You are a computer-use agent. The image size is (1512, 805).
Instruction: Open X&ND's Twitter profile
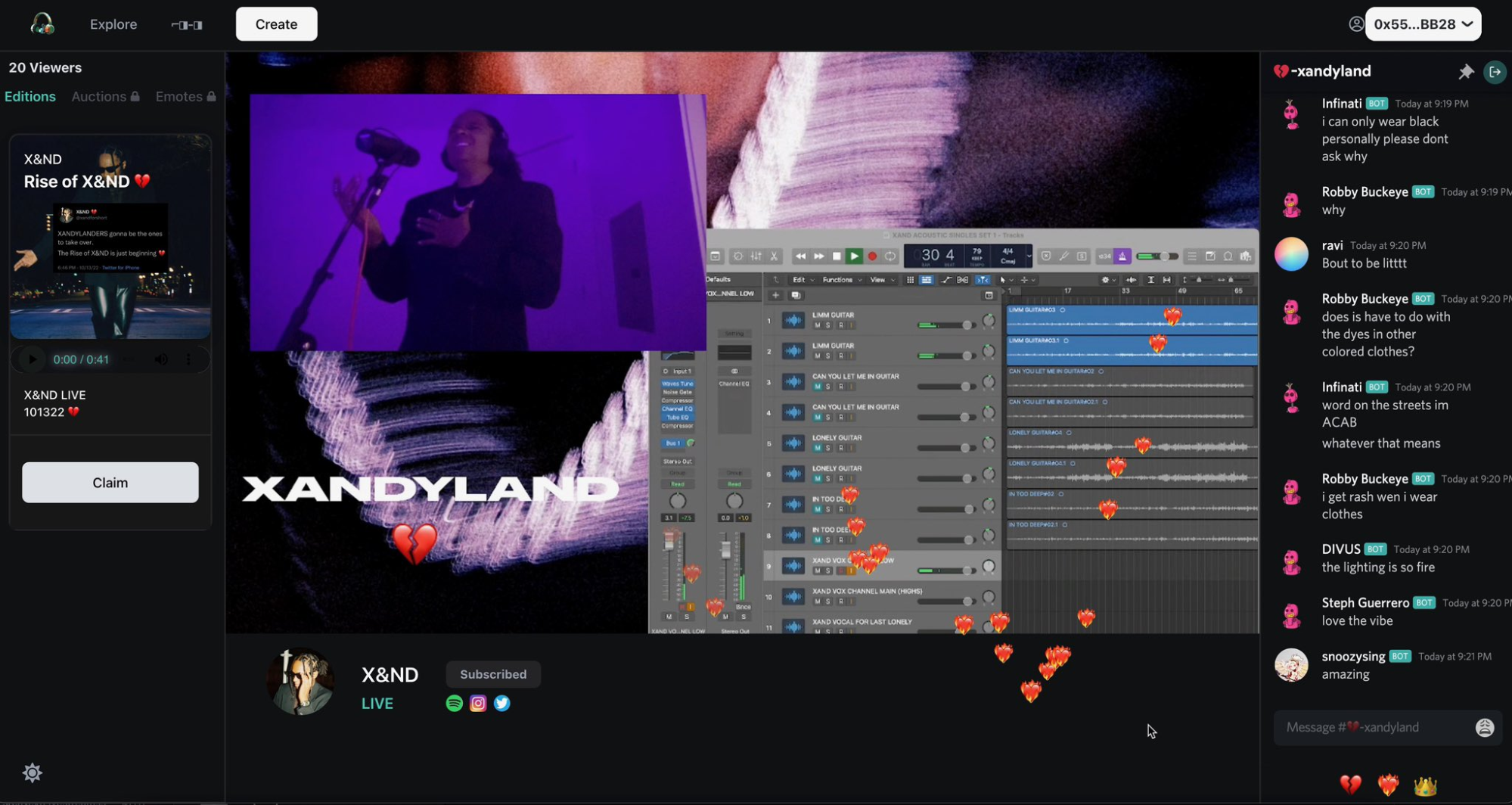(502, 704)
